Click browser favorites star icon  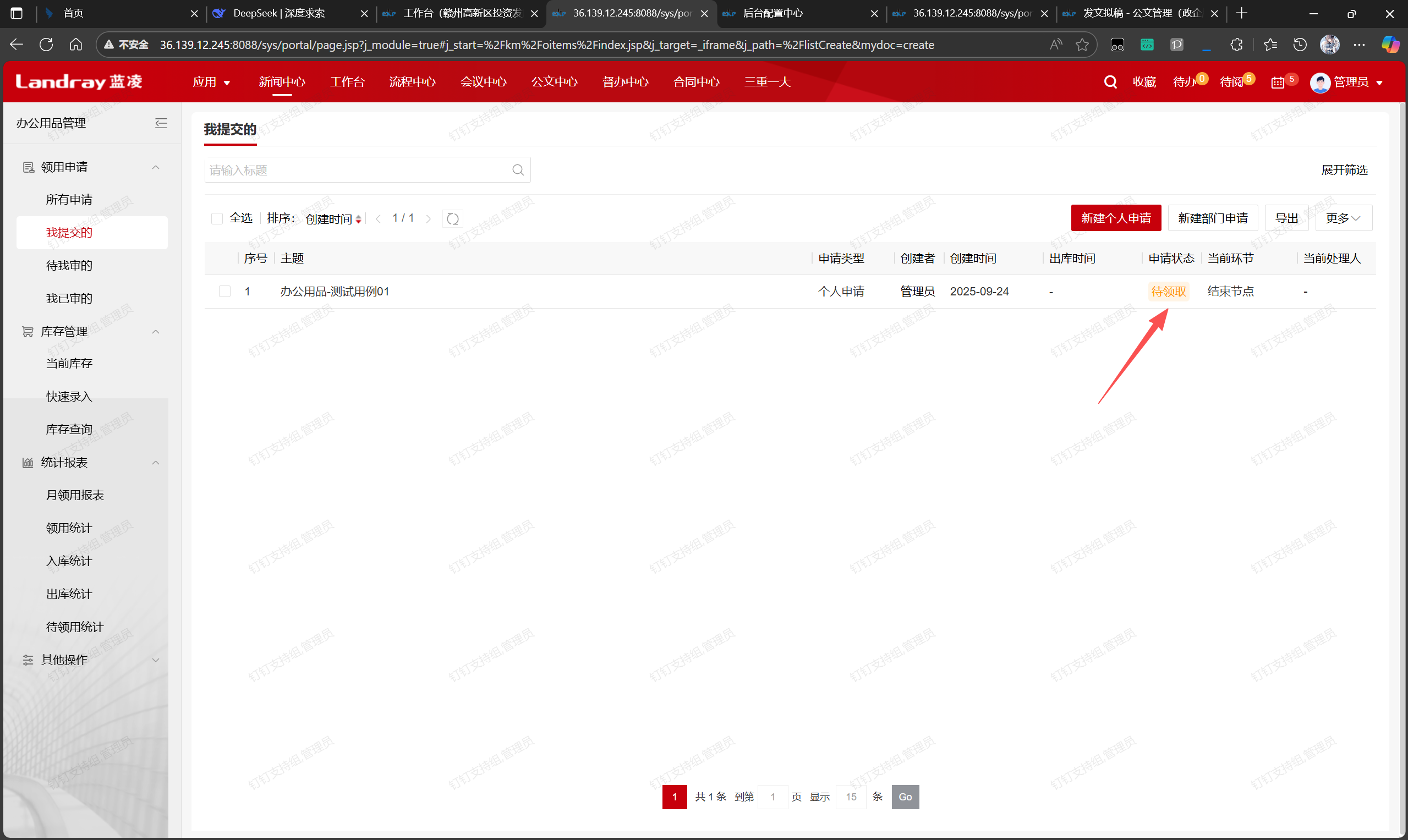tap(1082, 45)
